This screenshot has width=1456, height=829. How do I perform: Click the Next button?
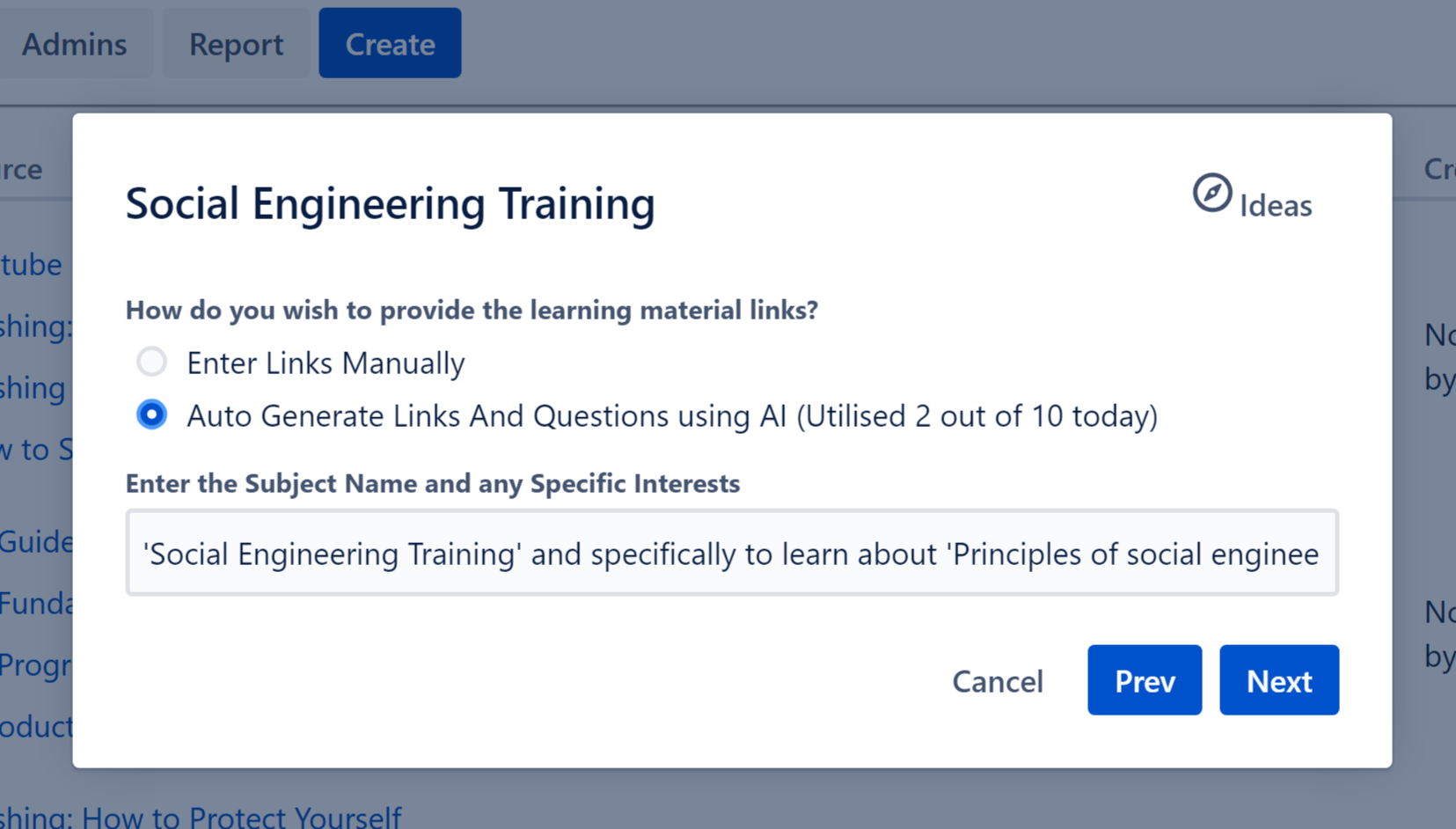[1278, 680]
